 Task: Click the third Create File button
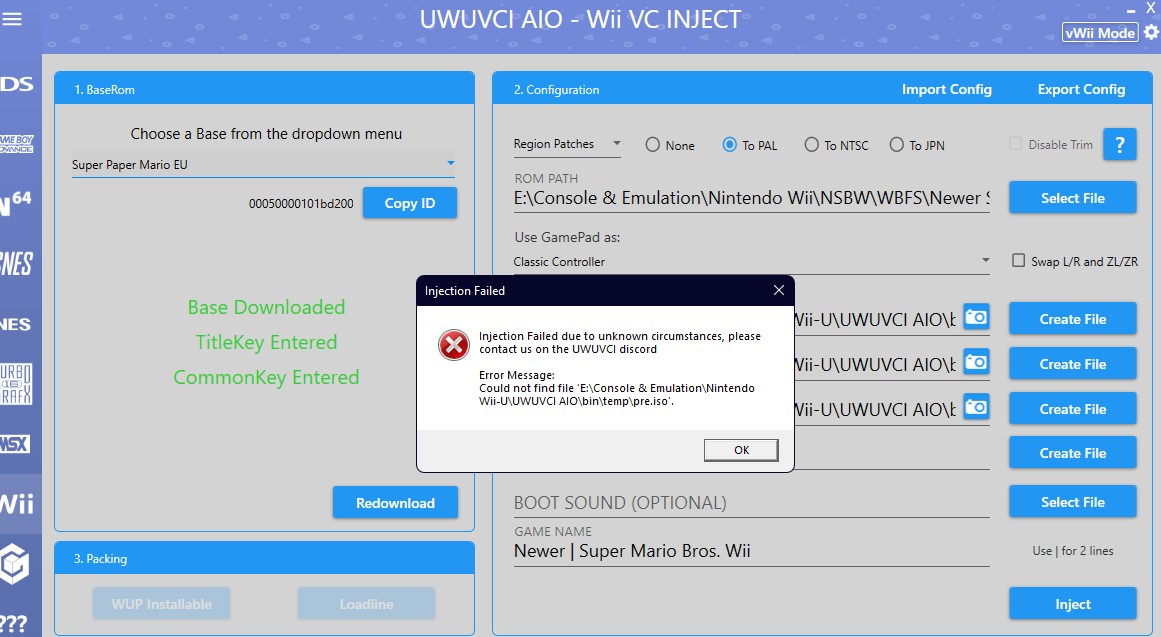(x=1072, y=409)
